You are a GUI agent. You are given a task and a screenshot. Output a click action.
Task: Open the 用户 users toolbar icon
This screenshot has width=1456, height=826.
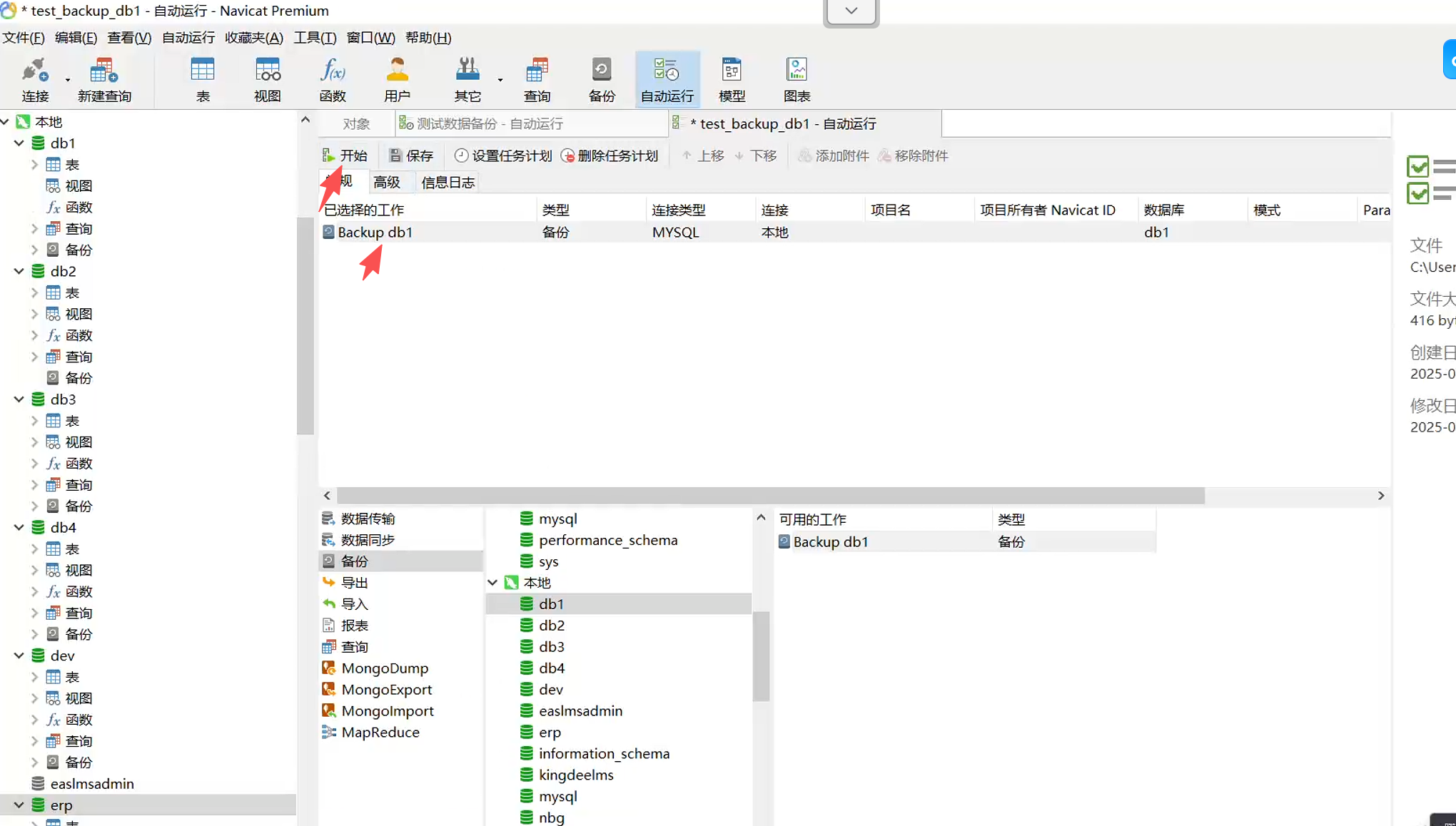tap(398, 80)
